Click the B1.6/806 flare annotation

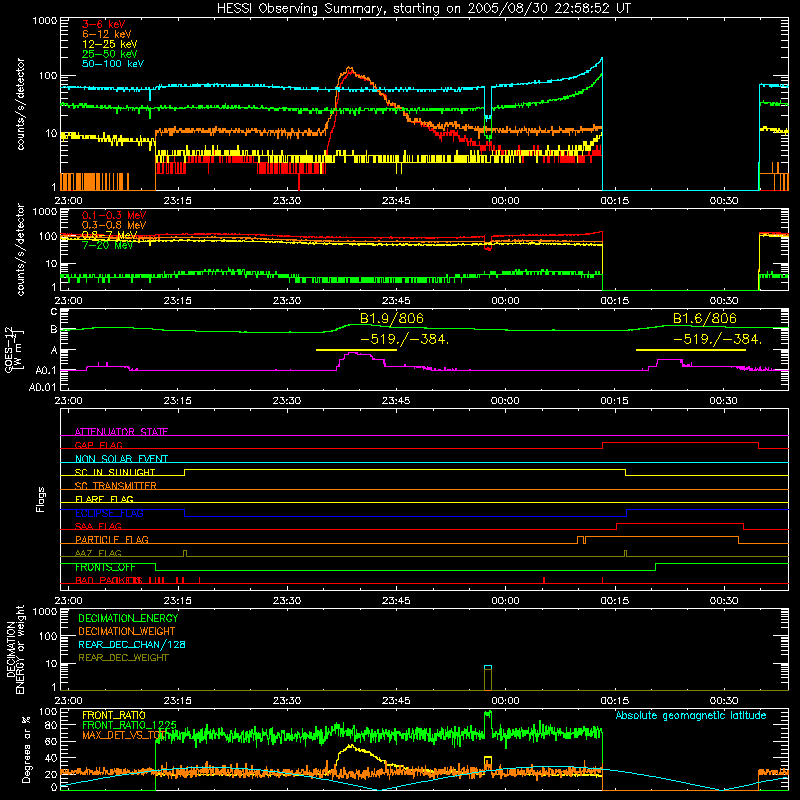tap(705, 318)
